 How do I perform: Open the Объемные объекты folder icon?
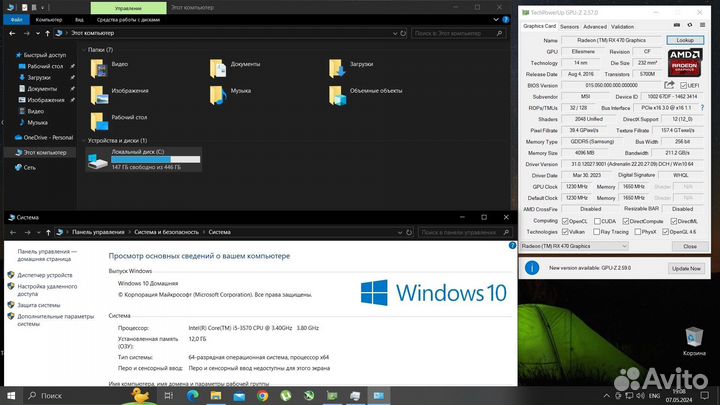(x=337, y=95)
